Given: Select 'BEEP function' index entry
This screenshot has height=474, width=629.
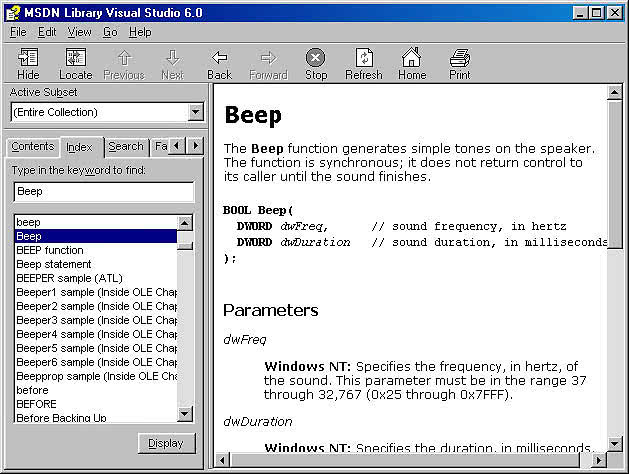Looking at the screenshot, I should (x=95, y=250).
